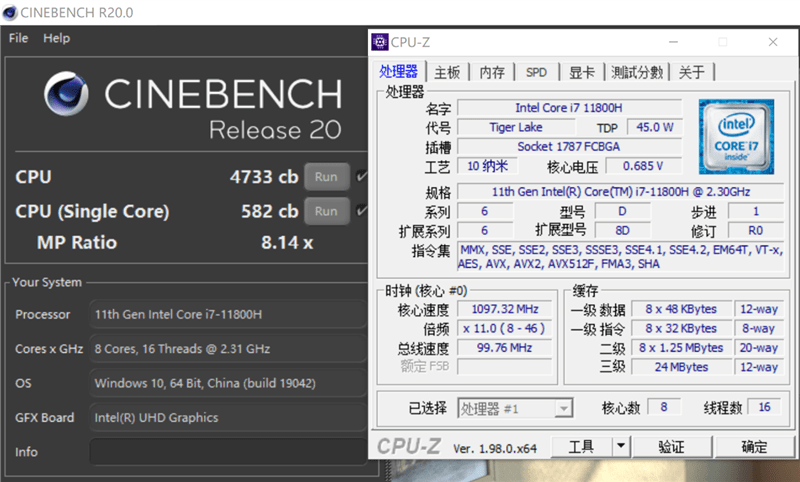Select the 'Tiger Lake' codename value

tap(516, 128)
